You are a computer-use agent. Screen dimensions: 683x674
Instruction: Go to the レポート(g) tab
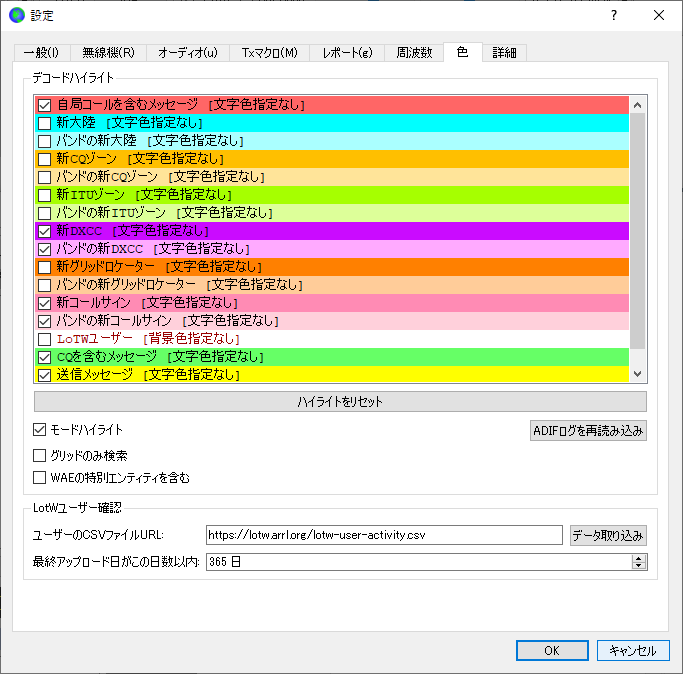(x=347, y=53)
